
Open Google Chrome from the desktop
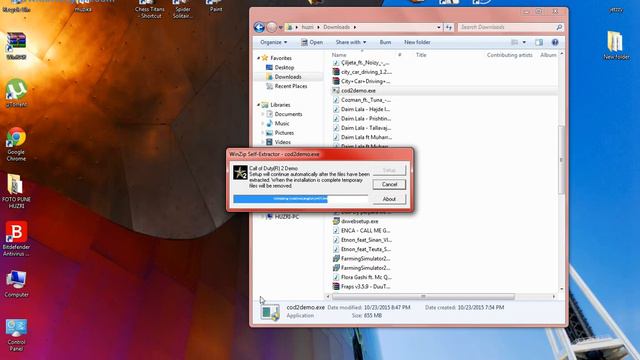[x=16, y=144]
